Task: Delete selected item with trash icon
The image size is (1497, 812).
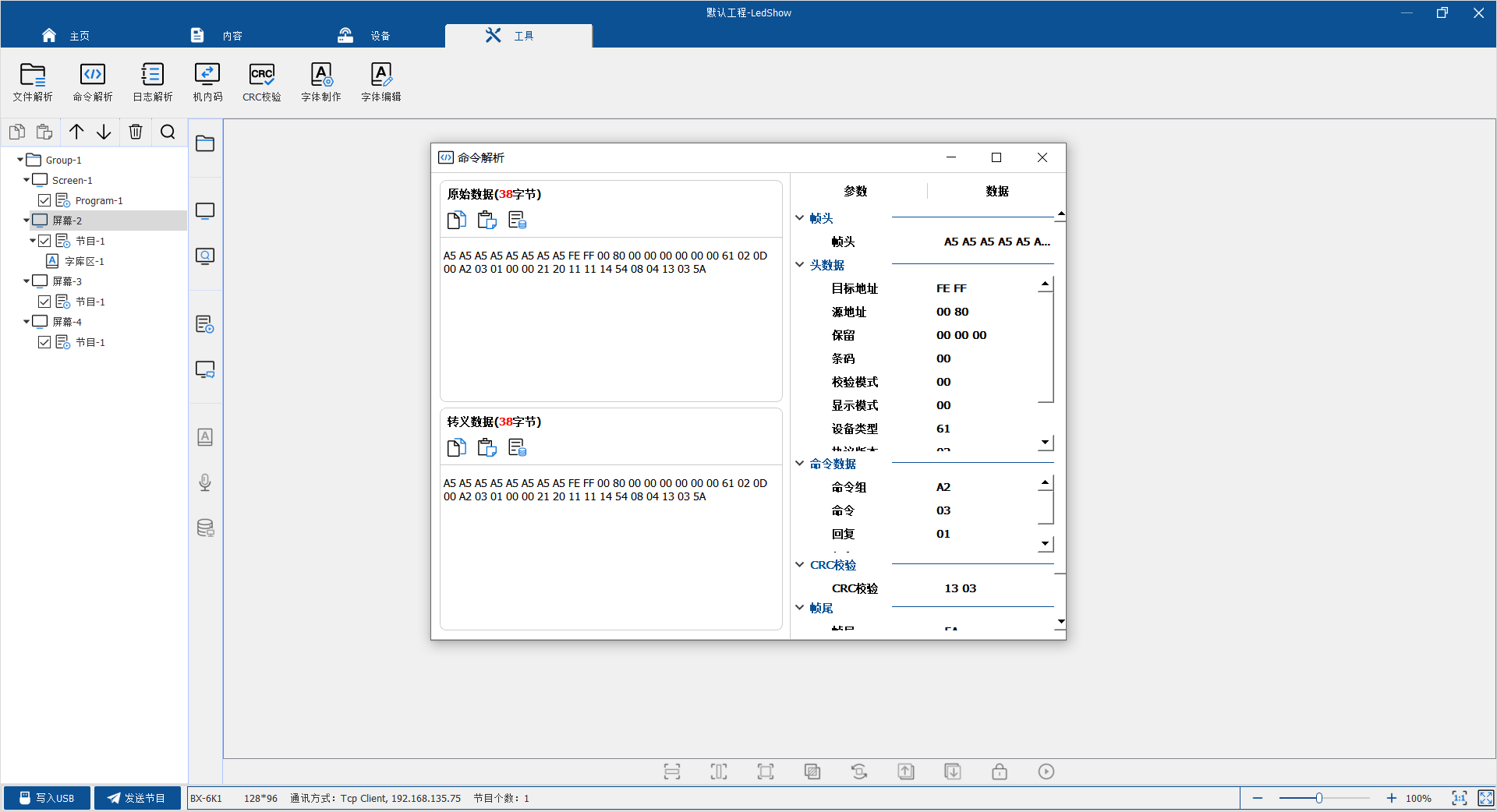Action: pyautogui.click(x=136, y=132)
